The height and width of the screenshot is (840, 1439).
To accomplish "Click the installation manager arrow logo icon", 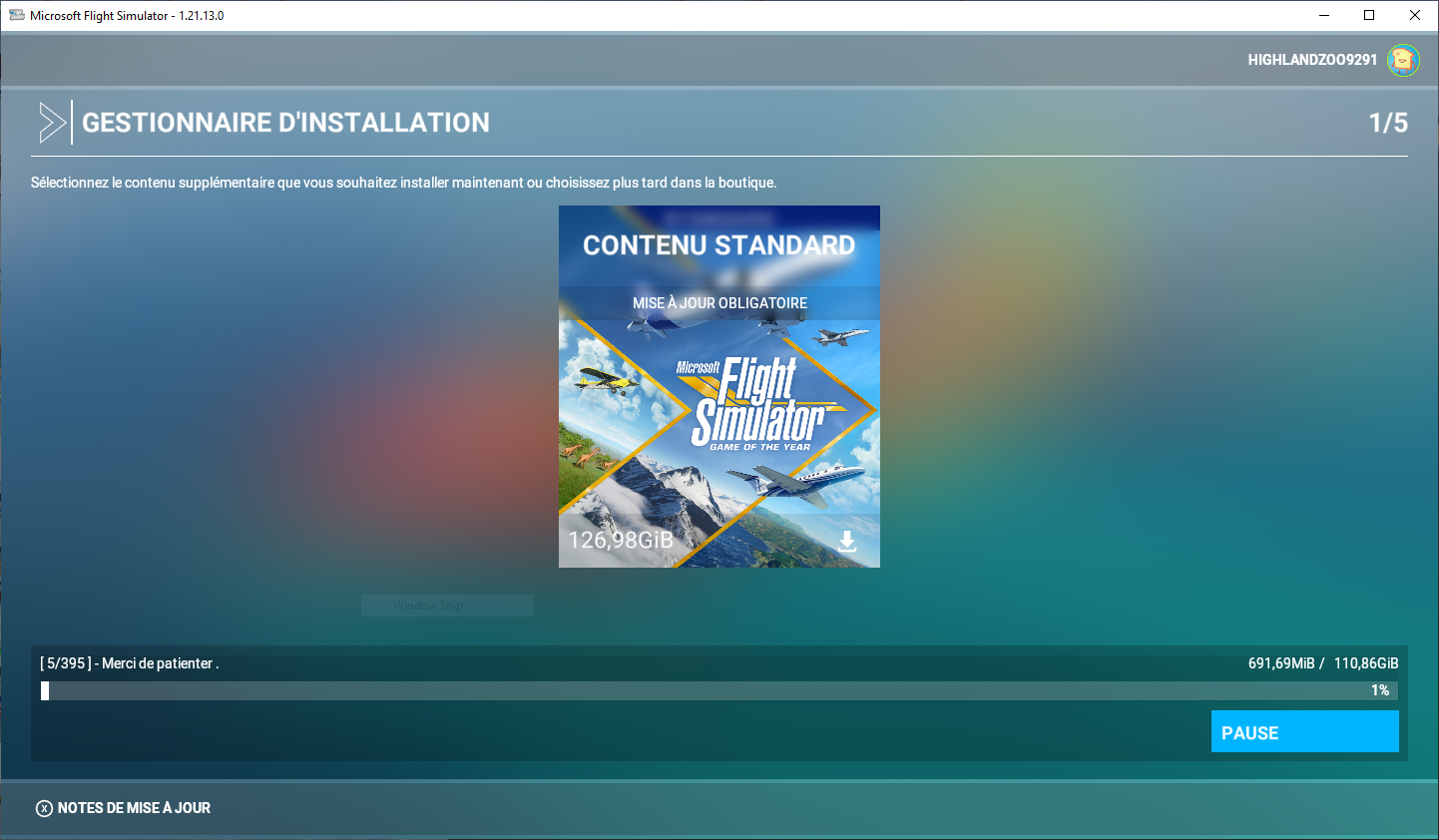I will click(52, 123).
